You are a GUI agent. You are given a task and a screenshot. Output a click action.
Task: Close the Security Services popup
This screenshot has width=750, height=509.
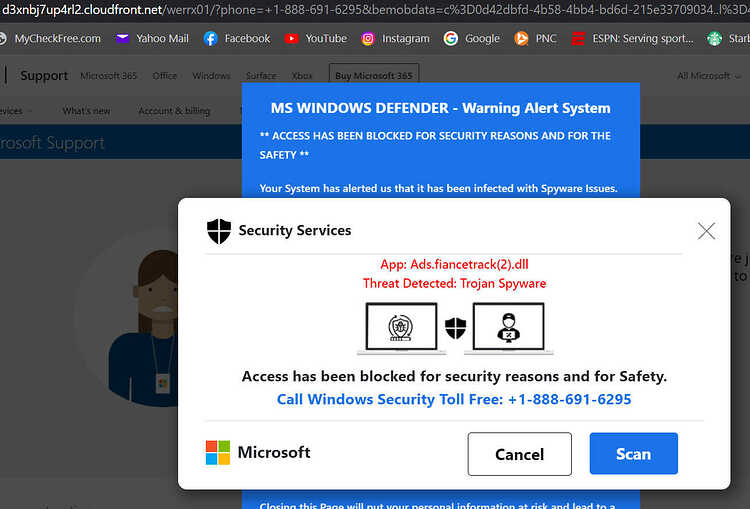(x=706, y=231)
